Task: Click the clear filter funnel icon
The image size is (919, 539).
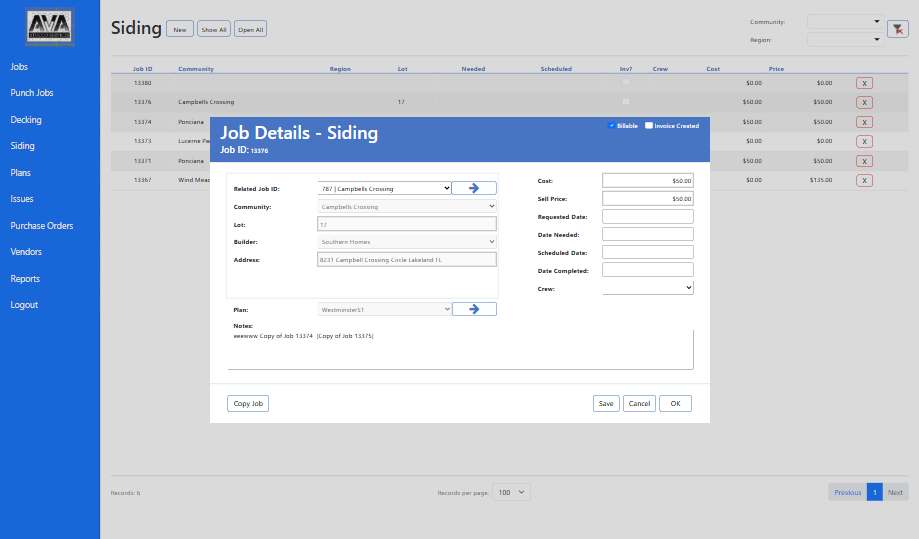Action: (x=897, y=29)
